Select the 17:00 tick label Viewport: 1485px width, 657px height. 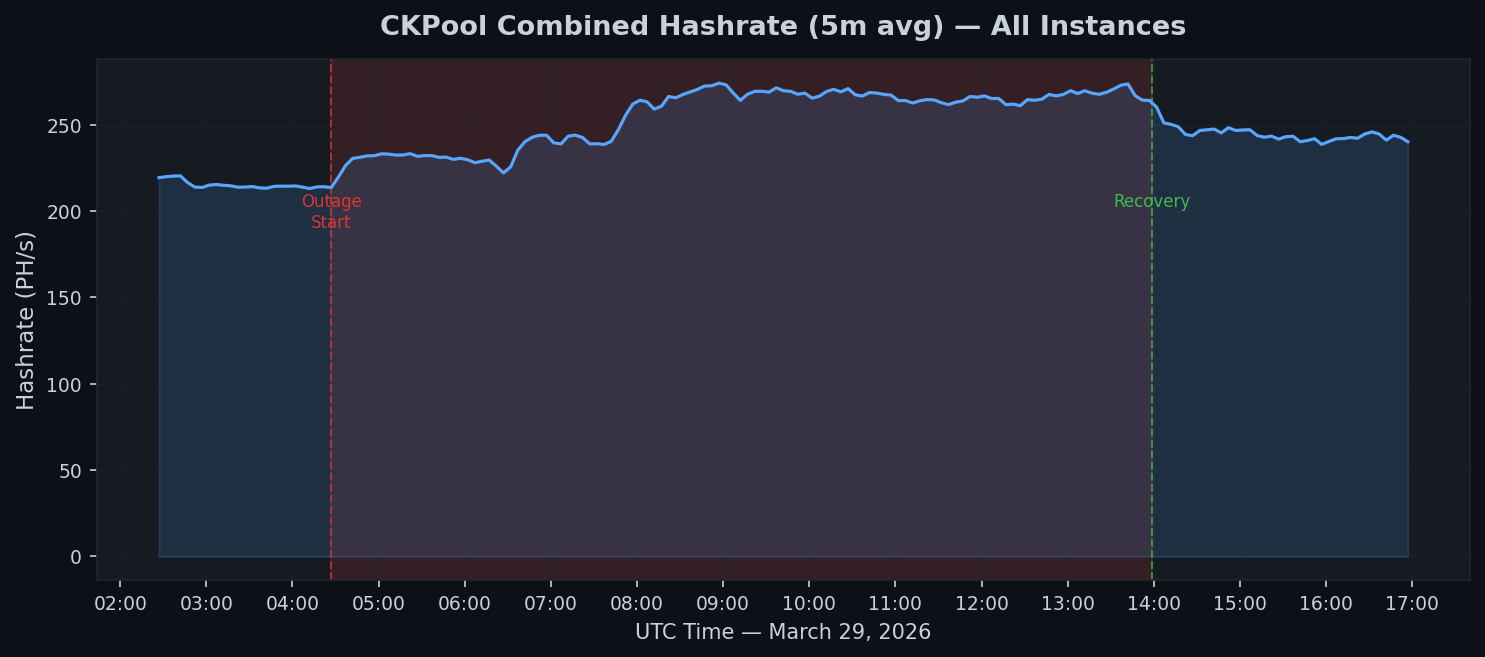(x=1413, y=603)
